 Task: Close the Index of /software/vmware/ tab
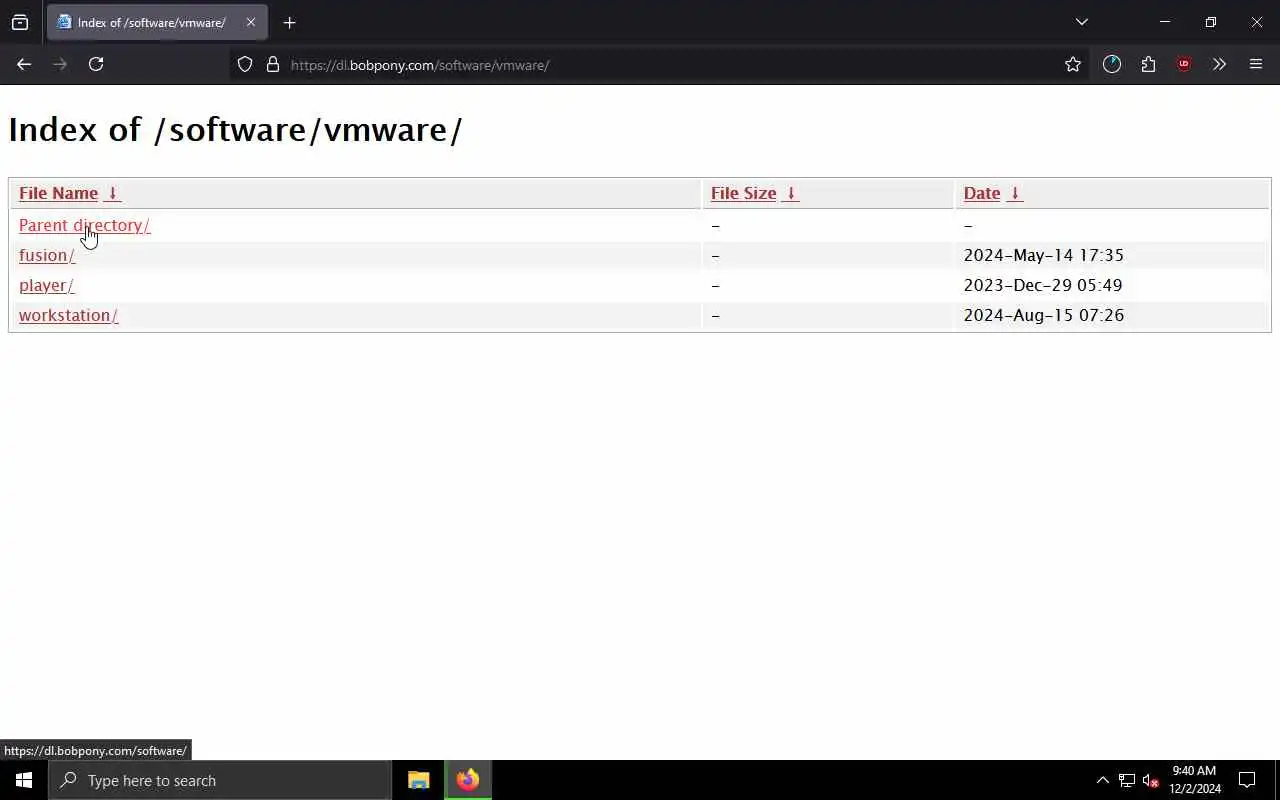[251, 22]
